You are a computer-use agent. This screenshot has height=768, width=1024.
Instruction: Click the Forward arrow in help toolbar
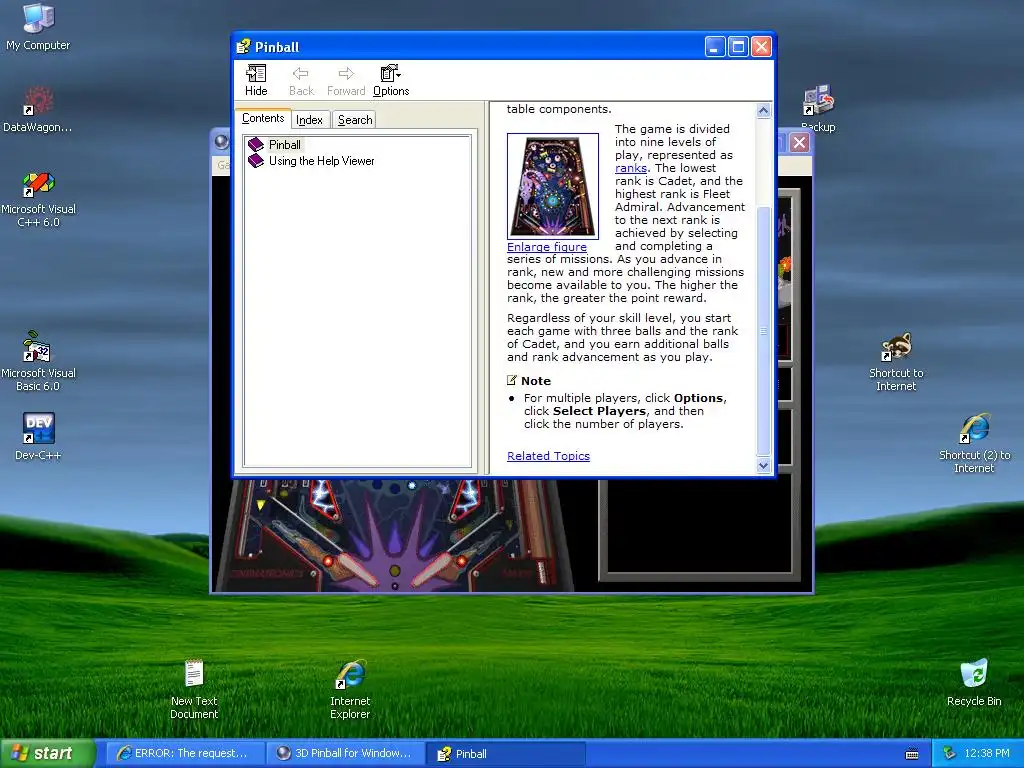click(x=346, y=80)
